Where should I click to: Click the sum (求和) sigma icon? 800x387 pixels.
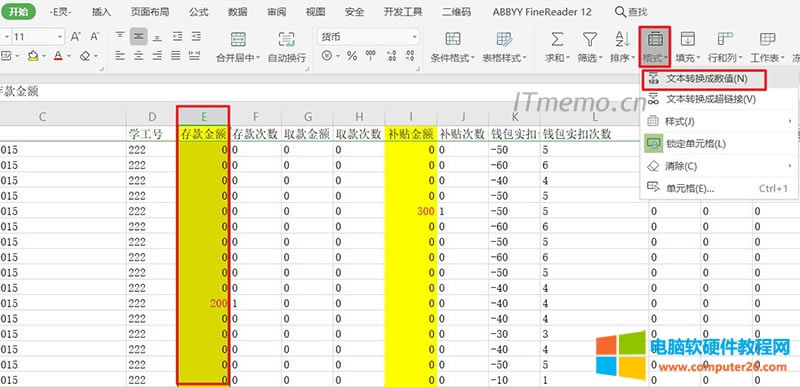[558, 39]
